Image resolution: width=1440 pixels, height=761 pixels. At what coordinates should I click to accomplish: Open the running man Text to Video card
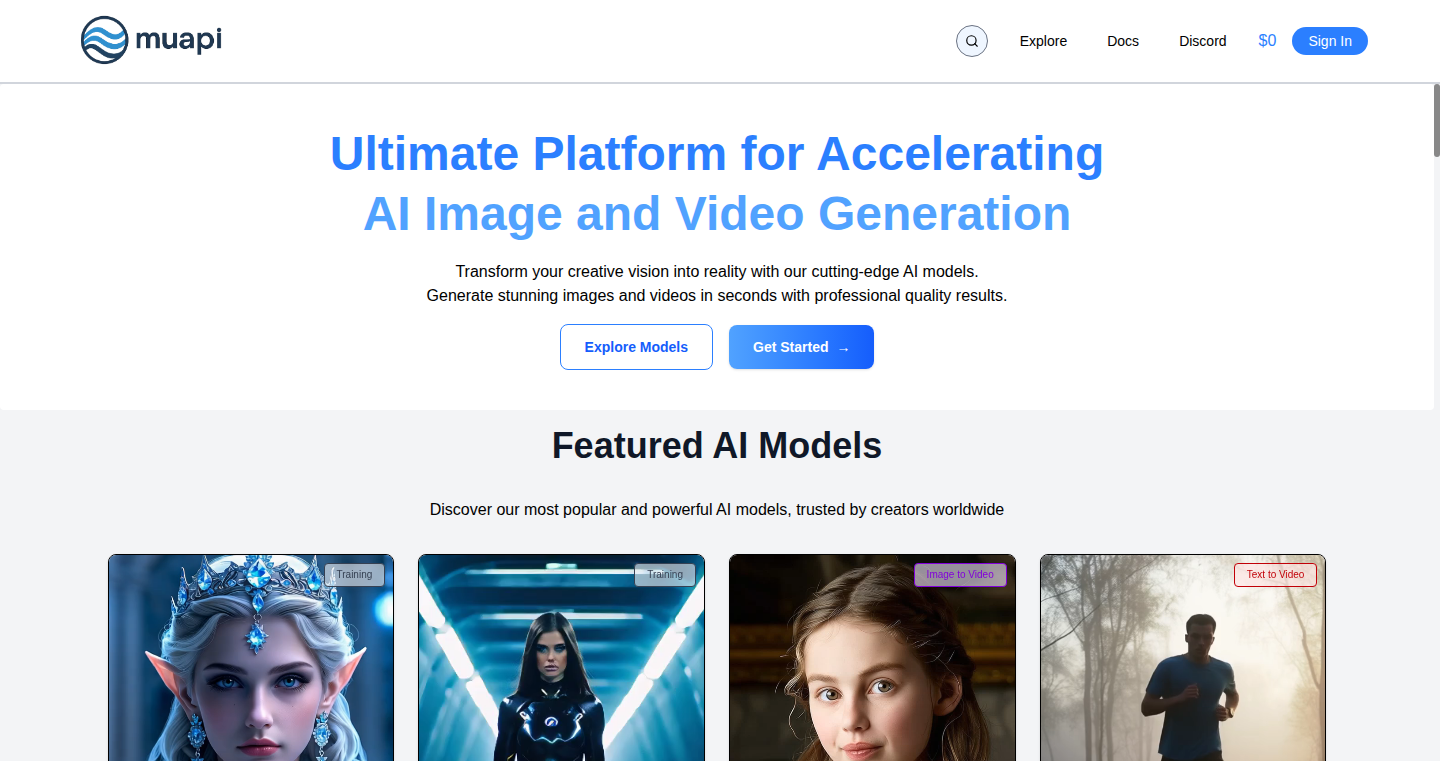[x=1183, y=658]
